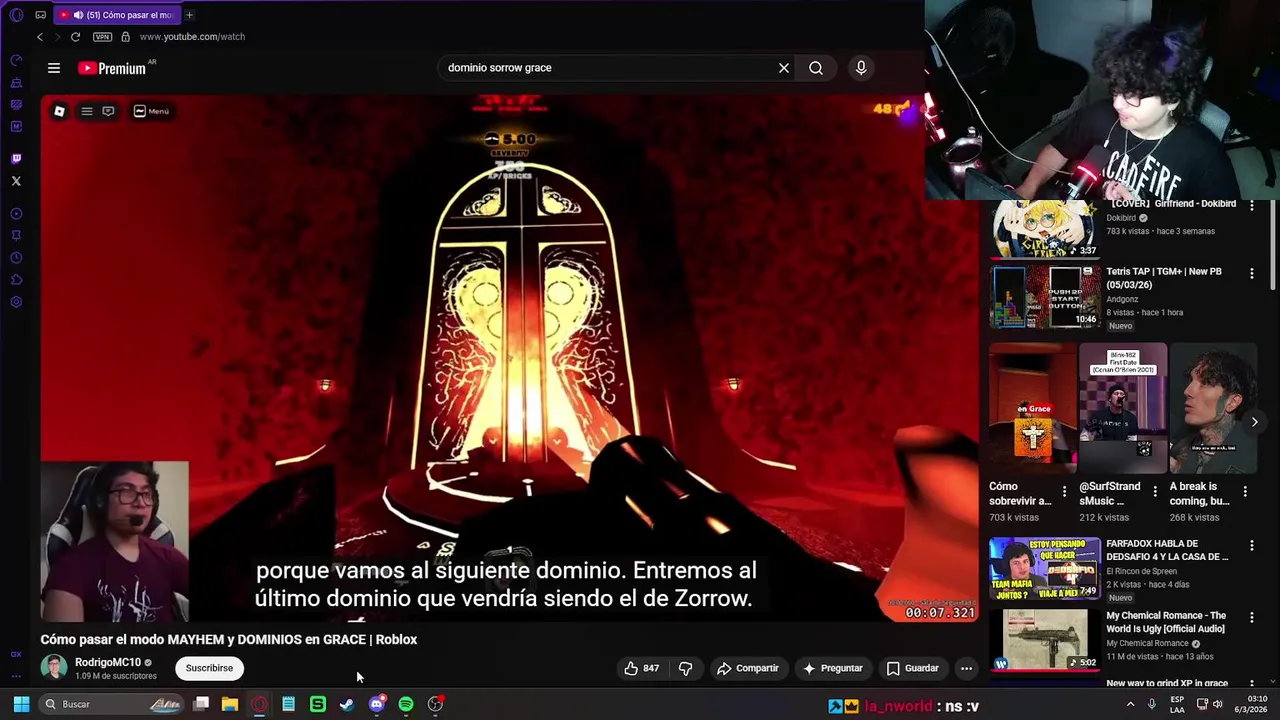1280x720 pixels.
Task: Open options for Dokibird cover video
Action: [x=1252, y=205]
